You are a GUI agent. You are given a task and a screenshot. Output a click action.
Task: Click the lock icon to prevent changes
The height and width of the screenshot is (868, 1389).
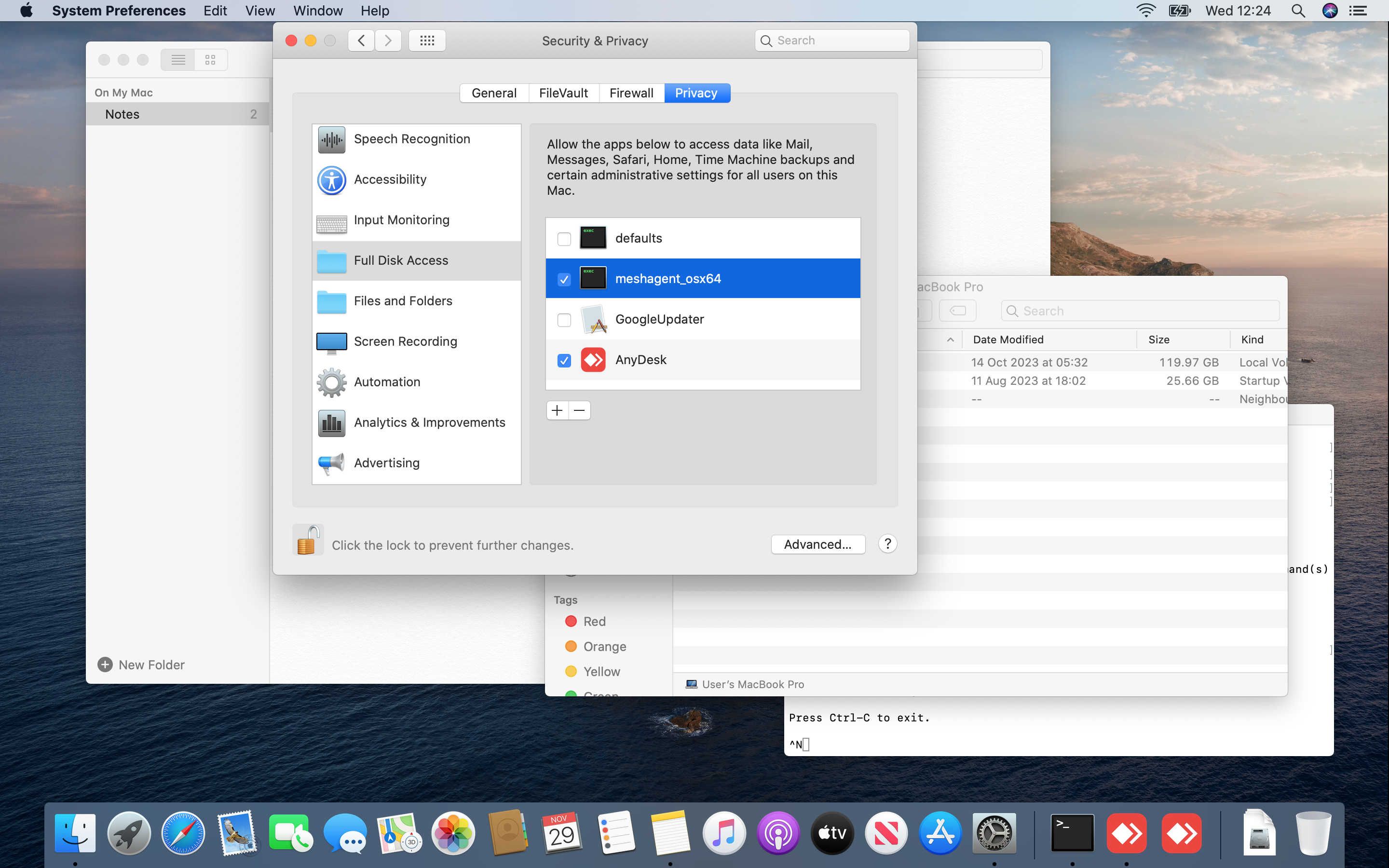click(x=308, y=541)
